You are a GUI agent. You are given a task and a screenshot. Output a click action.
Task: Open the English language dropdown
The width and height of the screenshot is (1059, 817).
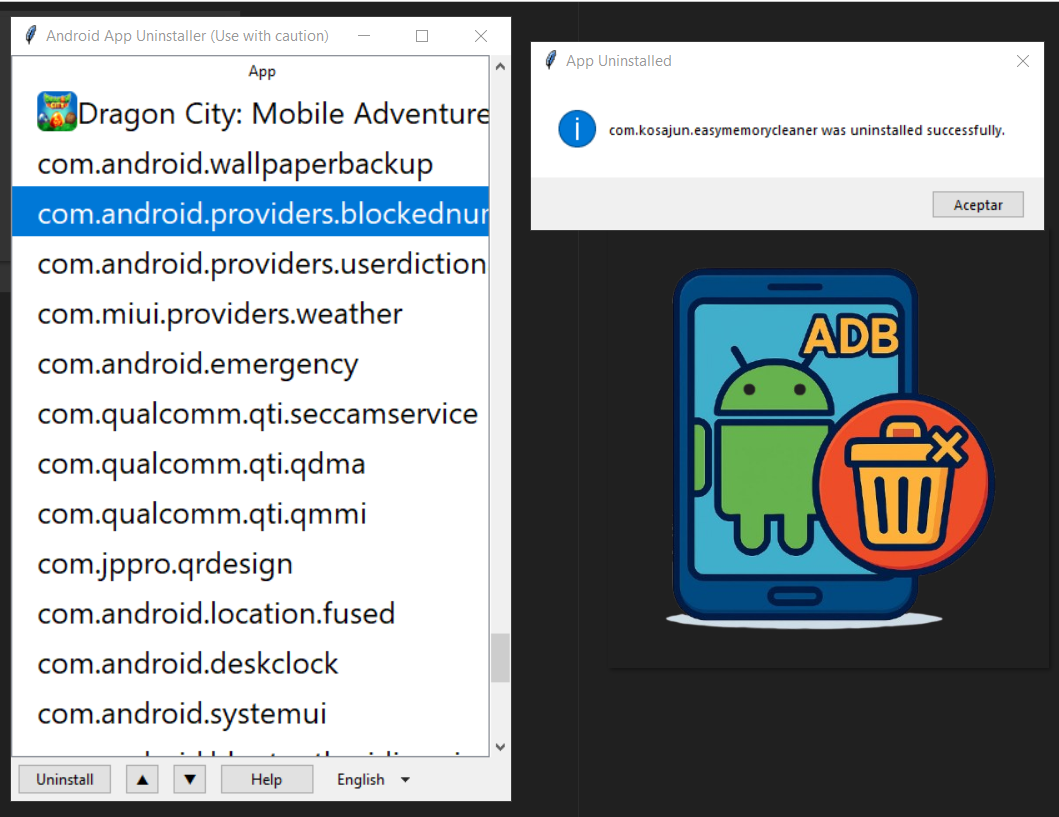coord(373,779)
